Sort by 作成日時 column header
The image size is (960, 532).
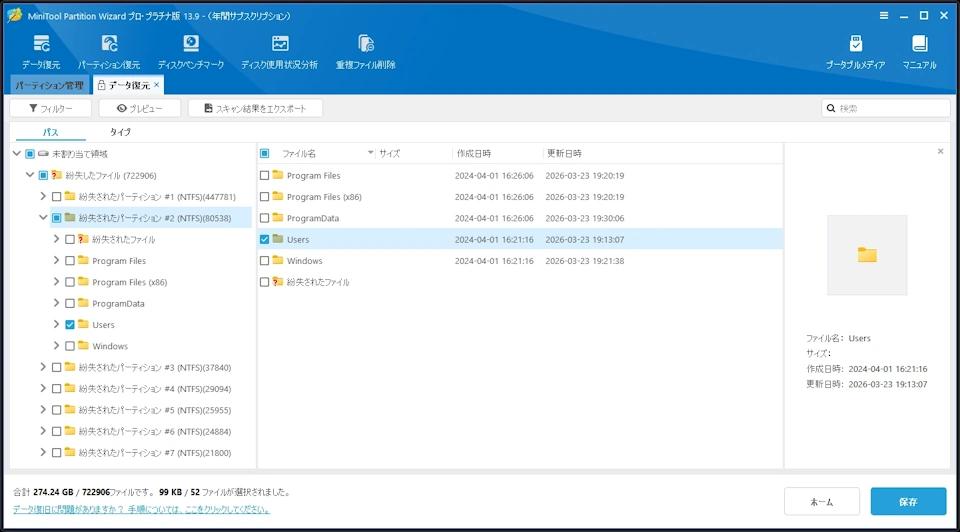click(x=474, y=154)
